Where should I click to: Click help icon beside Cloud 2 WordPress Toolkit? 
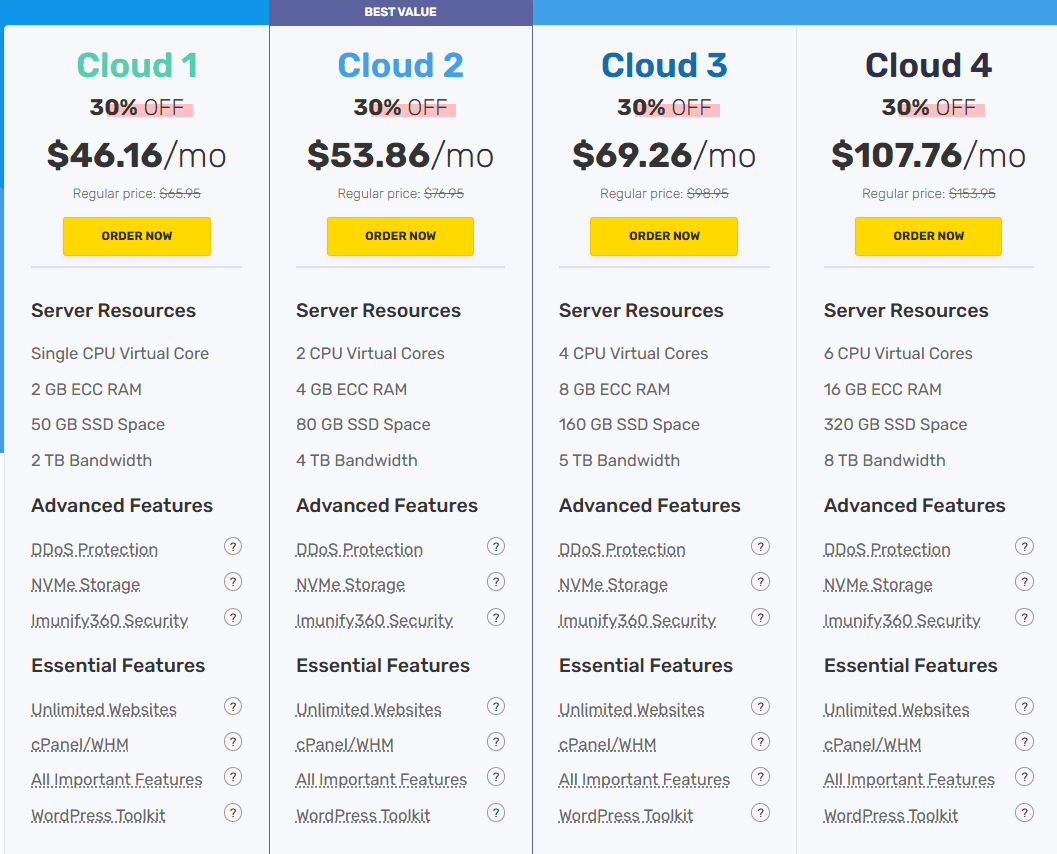[x=496, y=812]
